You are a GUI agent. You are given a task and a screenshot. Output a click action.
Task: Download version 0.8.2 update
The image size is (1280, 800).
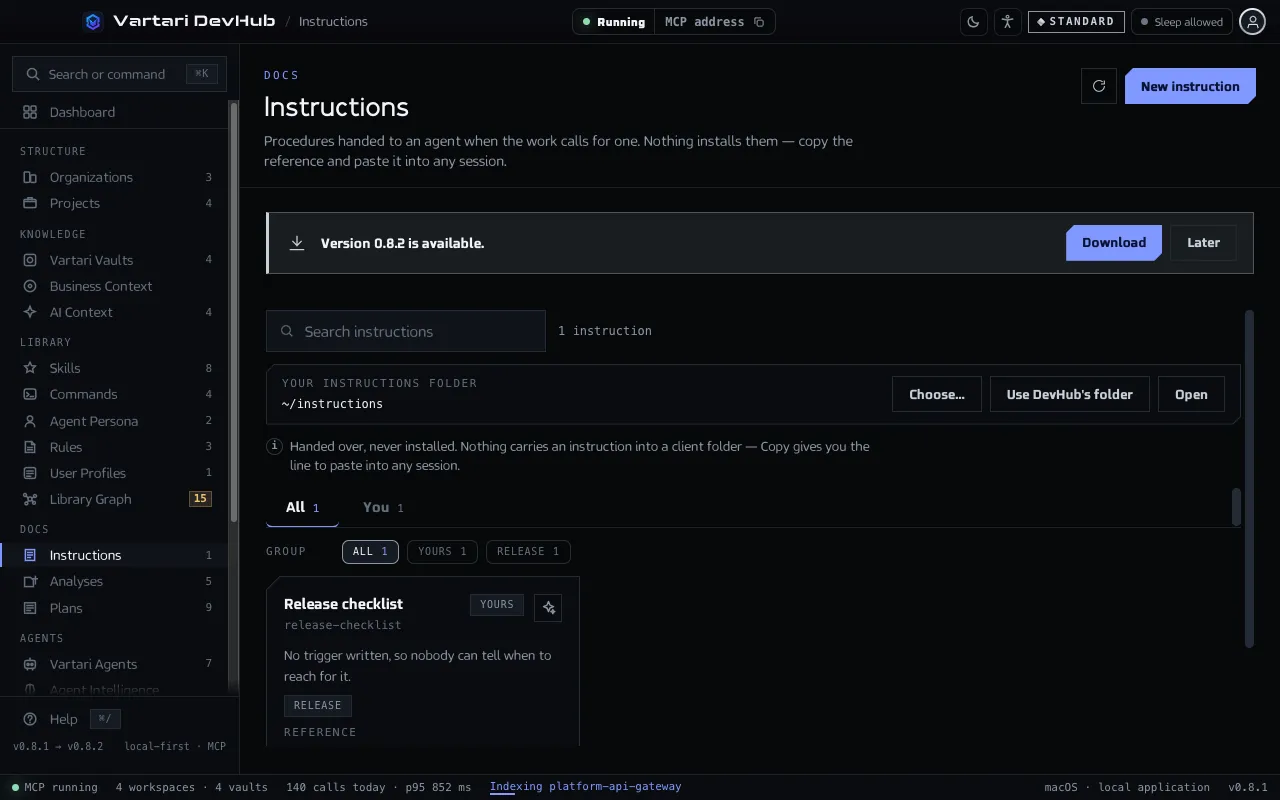pos(1114,243)
